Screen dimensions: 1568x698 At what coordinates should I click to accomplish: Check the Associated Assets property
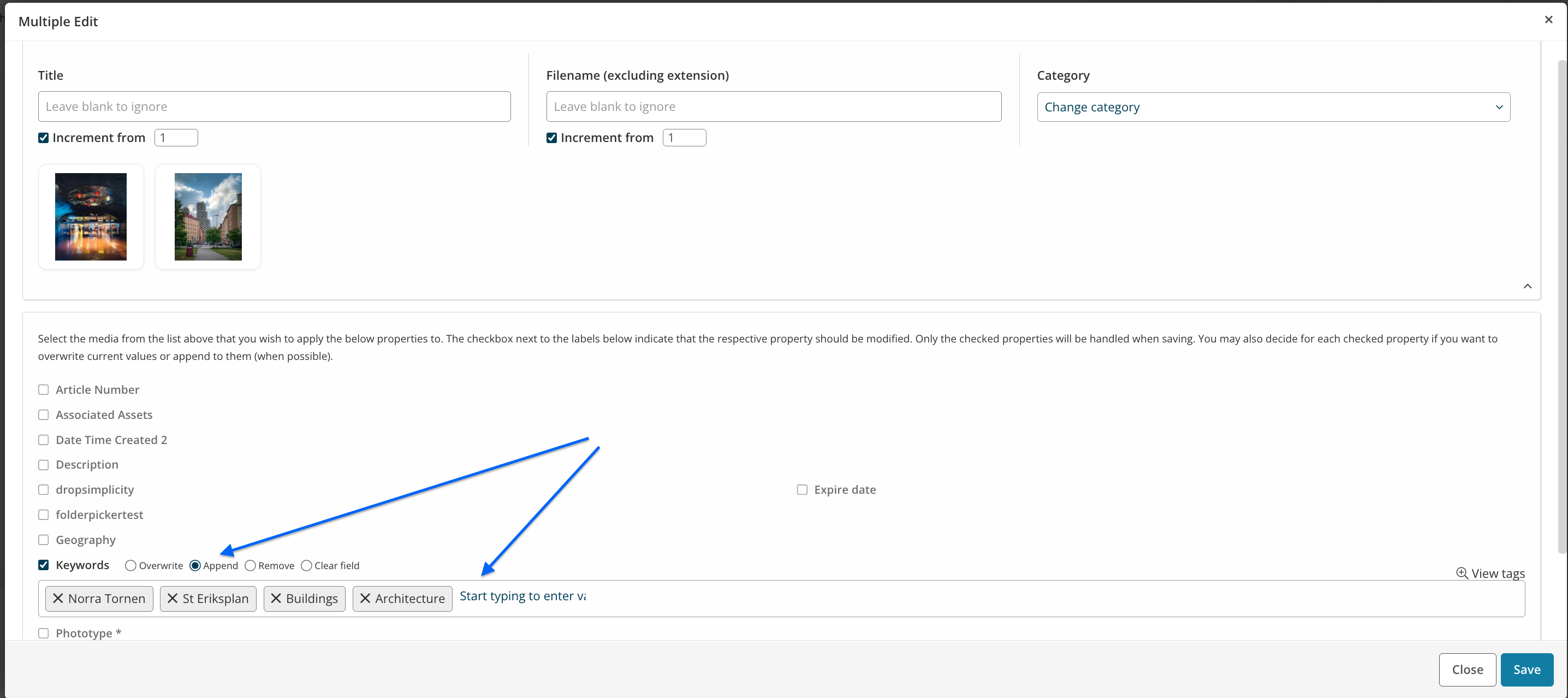point(43,415)
